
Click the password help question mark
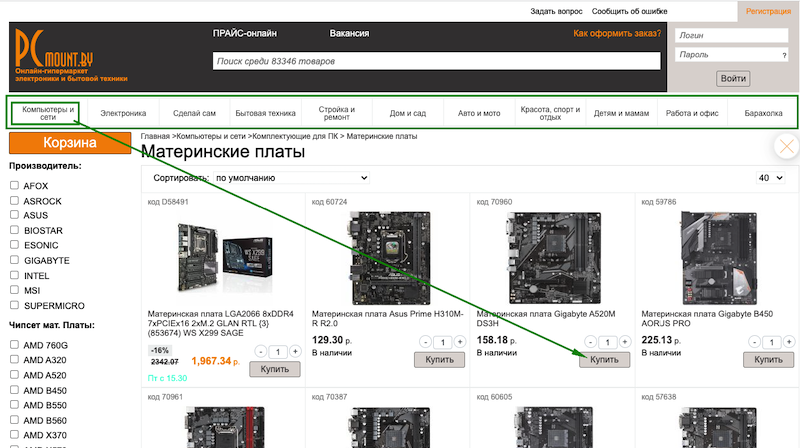(784, 55)
